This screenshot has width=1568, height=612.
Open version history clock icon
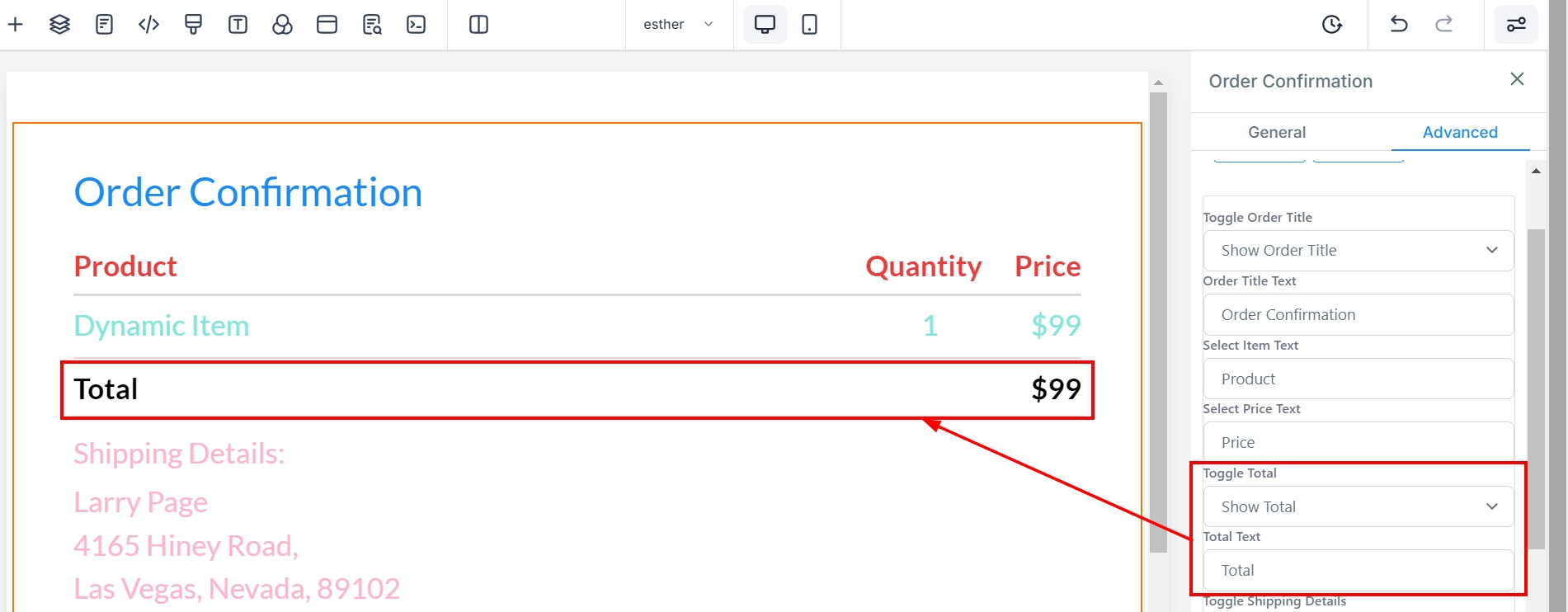[1331, 25]
